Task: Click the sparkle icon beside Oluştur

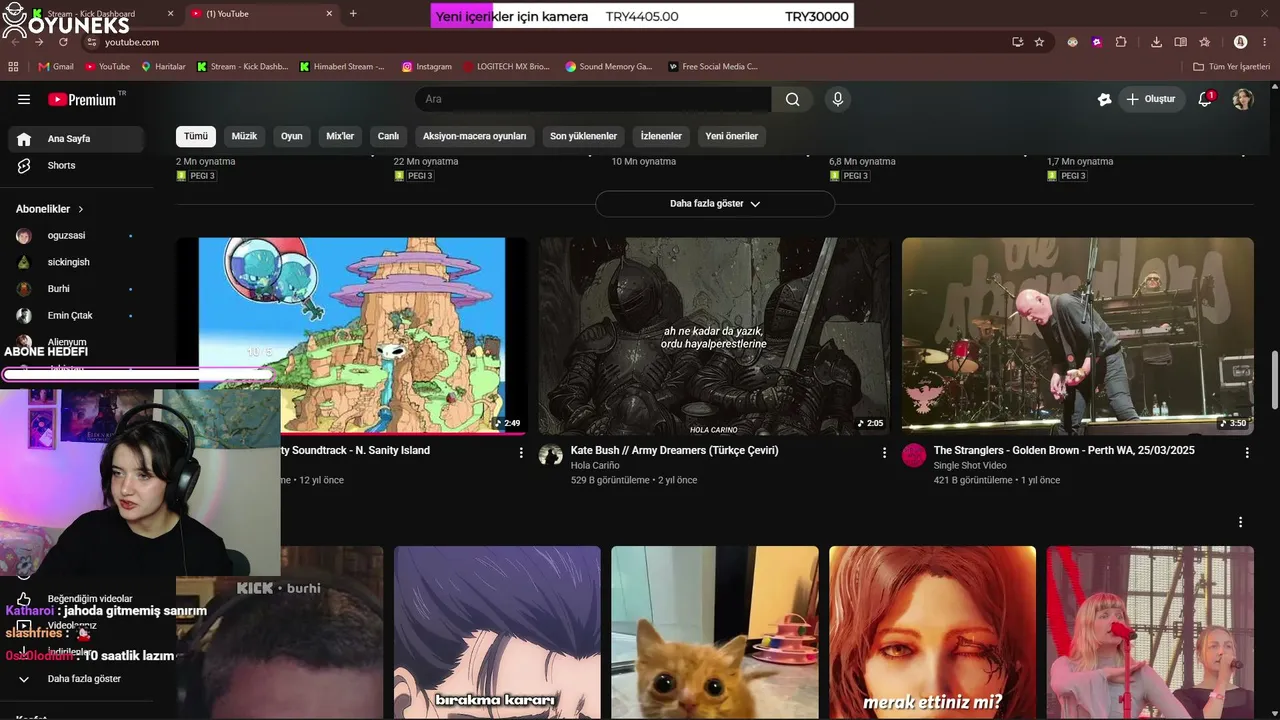Action: click(1104, 99)
